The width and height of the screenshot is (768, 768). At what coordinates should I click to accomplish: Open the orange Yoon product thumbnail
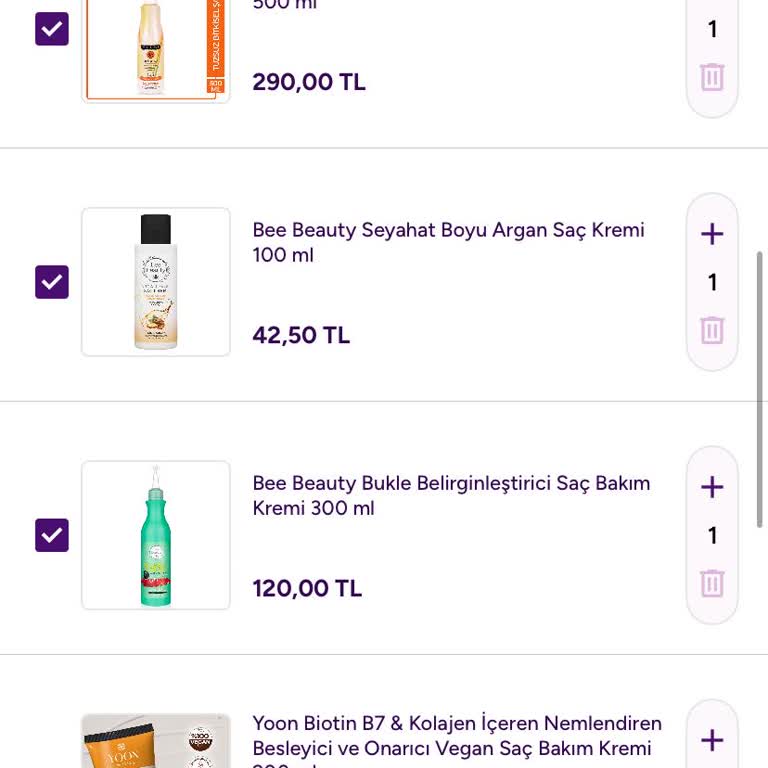pyautogui.click(x=156, y=741)
